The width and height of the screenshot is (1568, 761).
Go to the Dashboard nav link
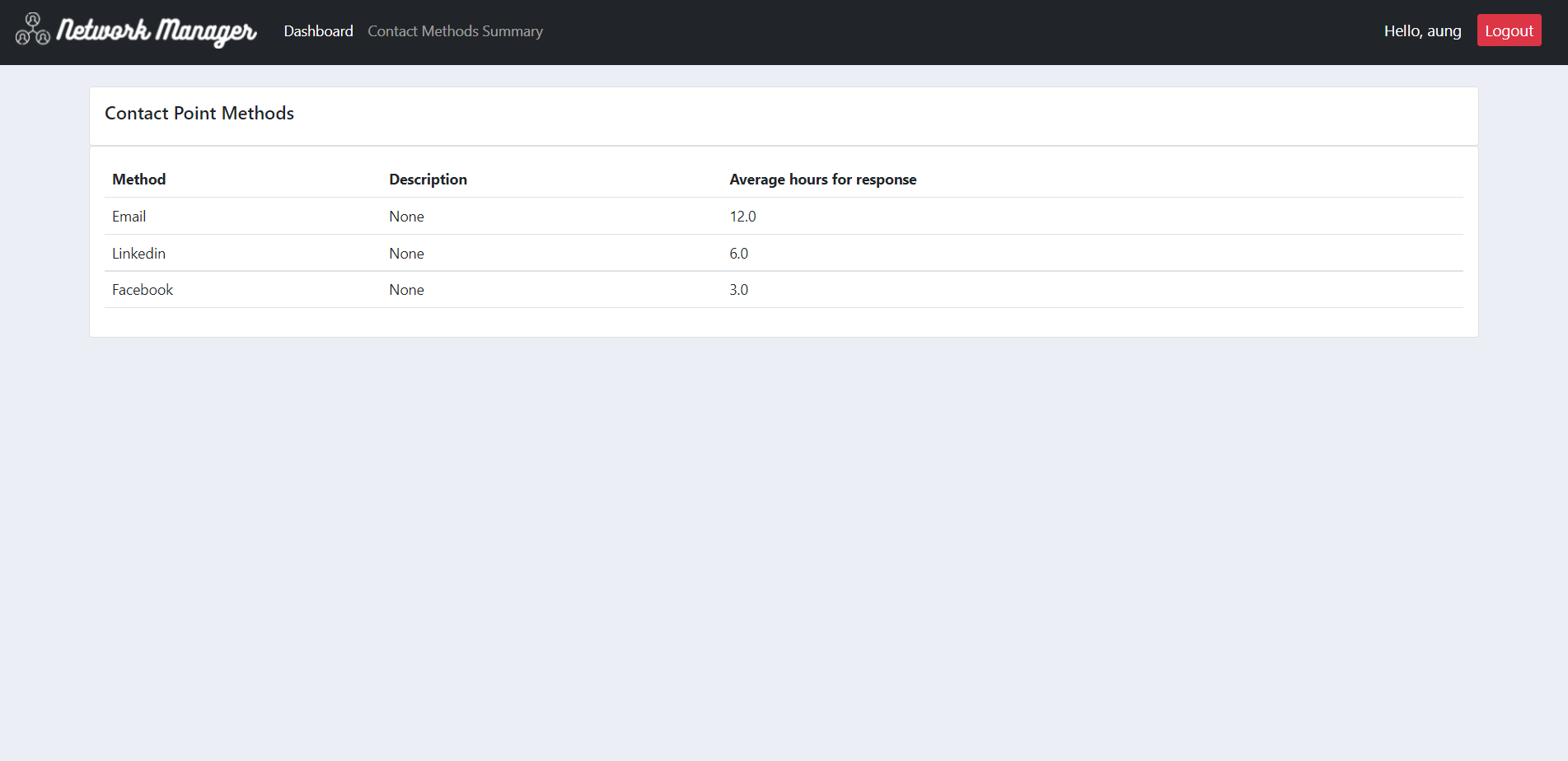[318, 31]
